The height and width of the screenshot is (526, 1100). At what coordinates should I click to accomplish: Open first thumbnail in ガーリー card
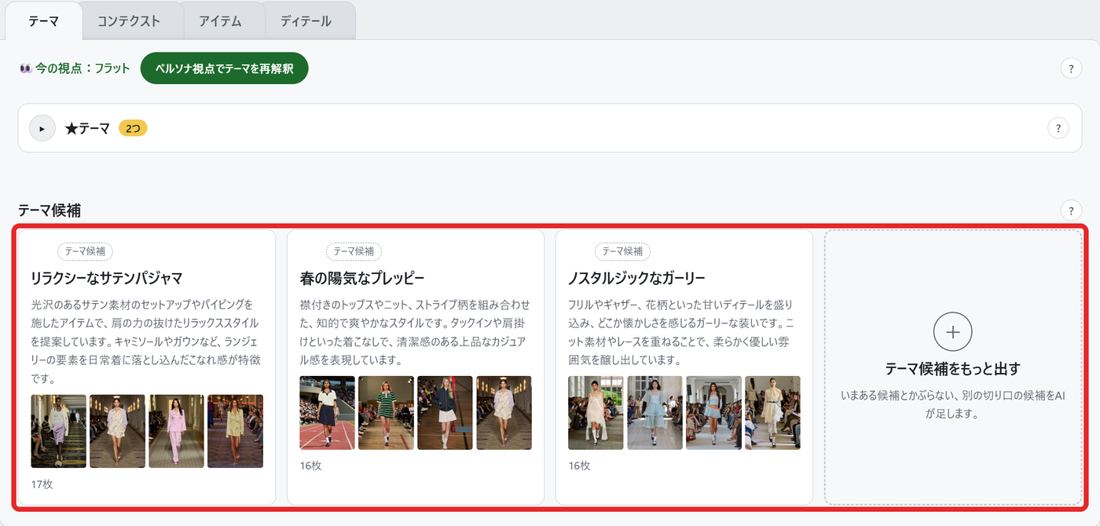[596, 412]
